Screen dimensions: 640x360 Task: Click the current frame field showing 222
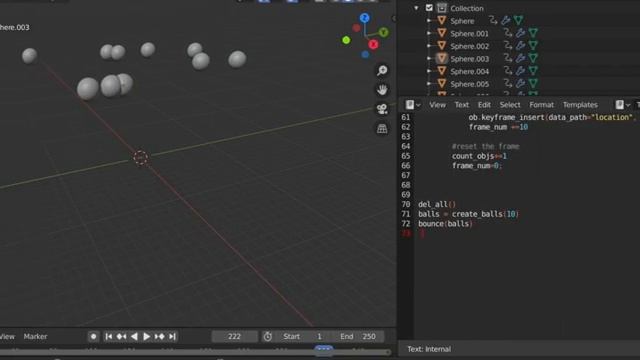click(x=234, y=336)
